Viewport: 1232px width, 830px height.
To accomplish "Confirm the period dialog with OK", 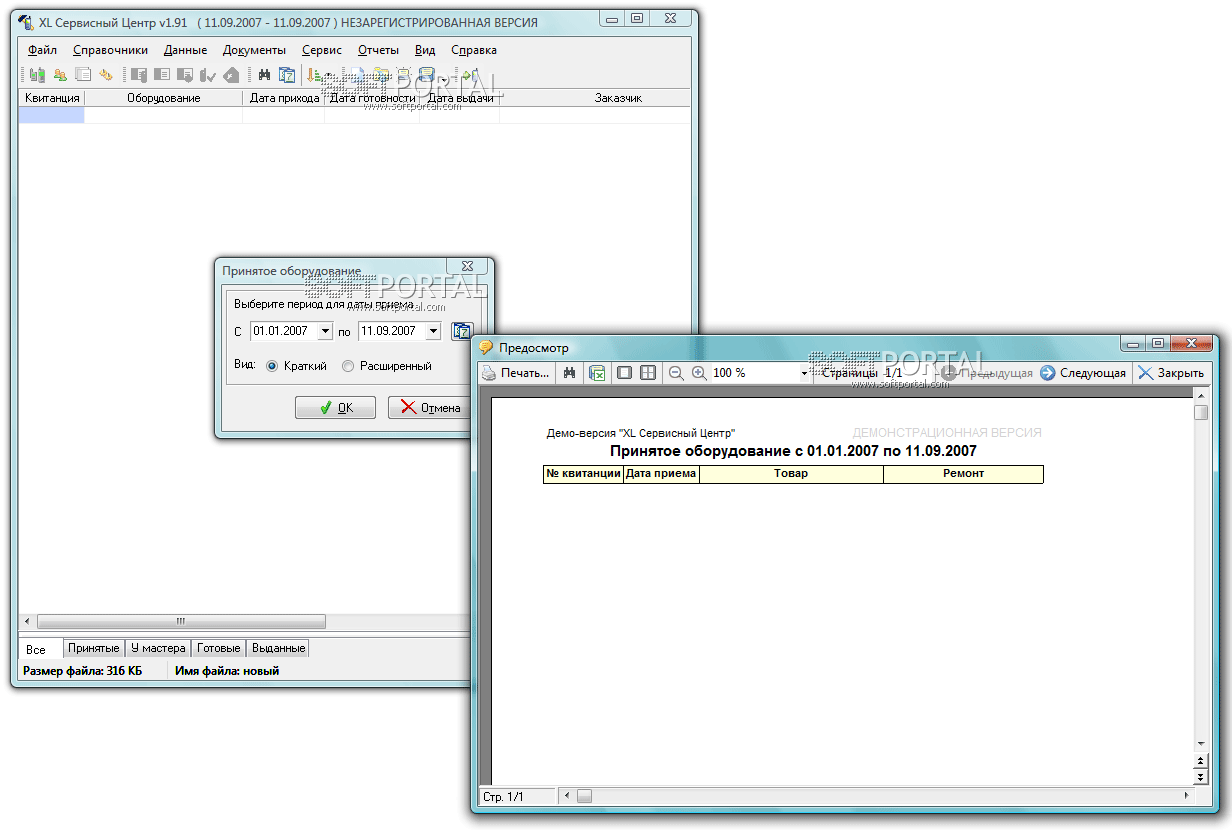I will click(x=335, y=407).
